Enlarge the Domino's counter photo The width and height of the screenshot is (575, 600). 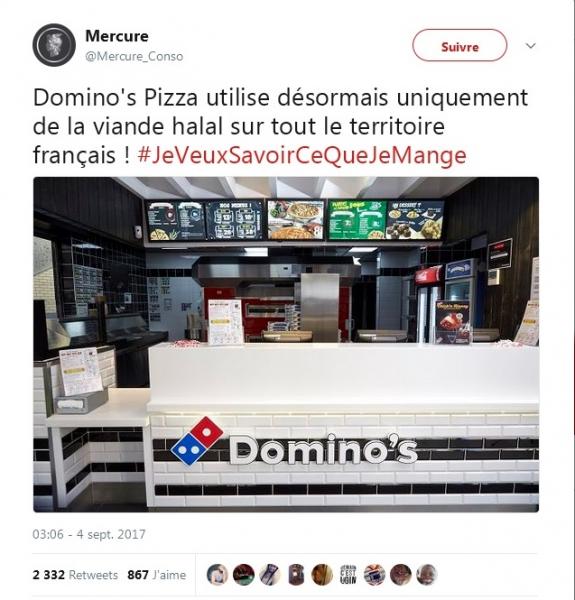pyautogui.click(x=286, y=344)
